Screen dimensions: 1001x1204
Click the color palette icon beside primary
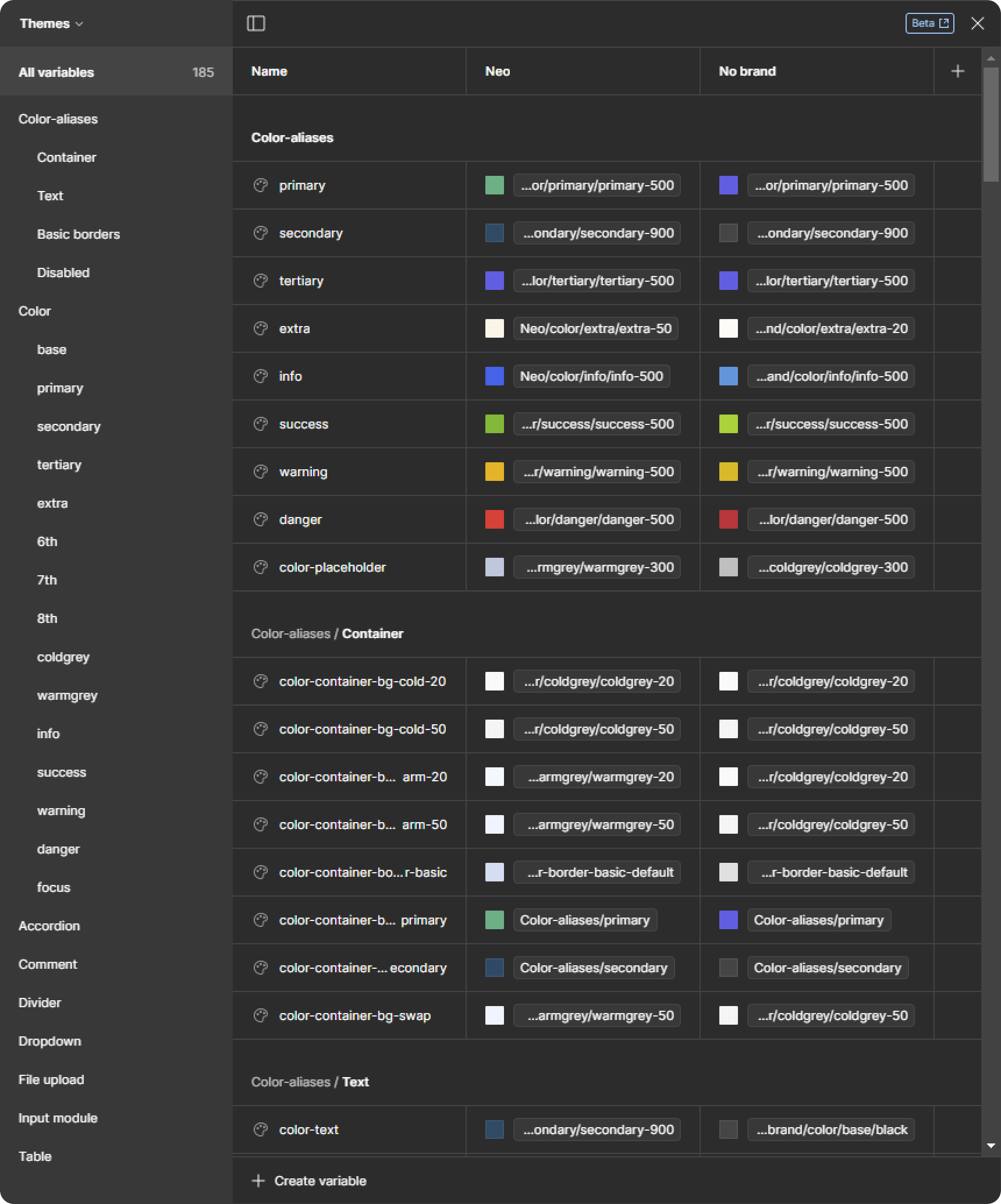[261, 185]
